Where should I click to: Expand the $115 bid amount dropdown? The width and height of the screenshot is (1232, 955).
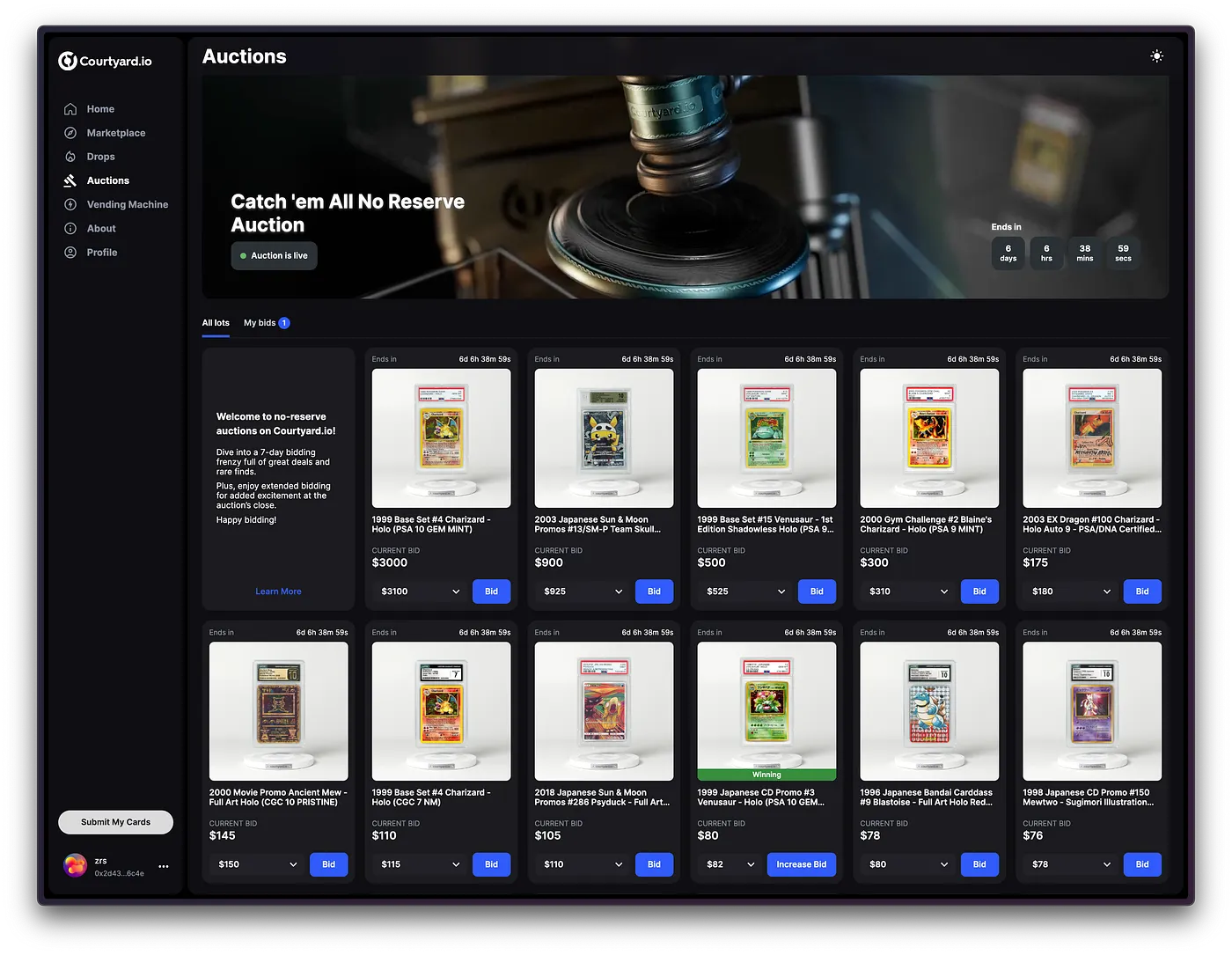click(420, 864)
